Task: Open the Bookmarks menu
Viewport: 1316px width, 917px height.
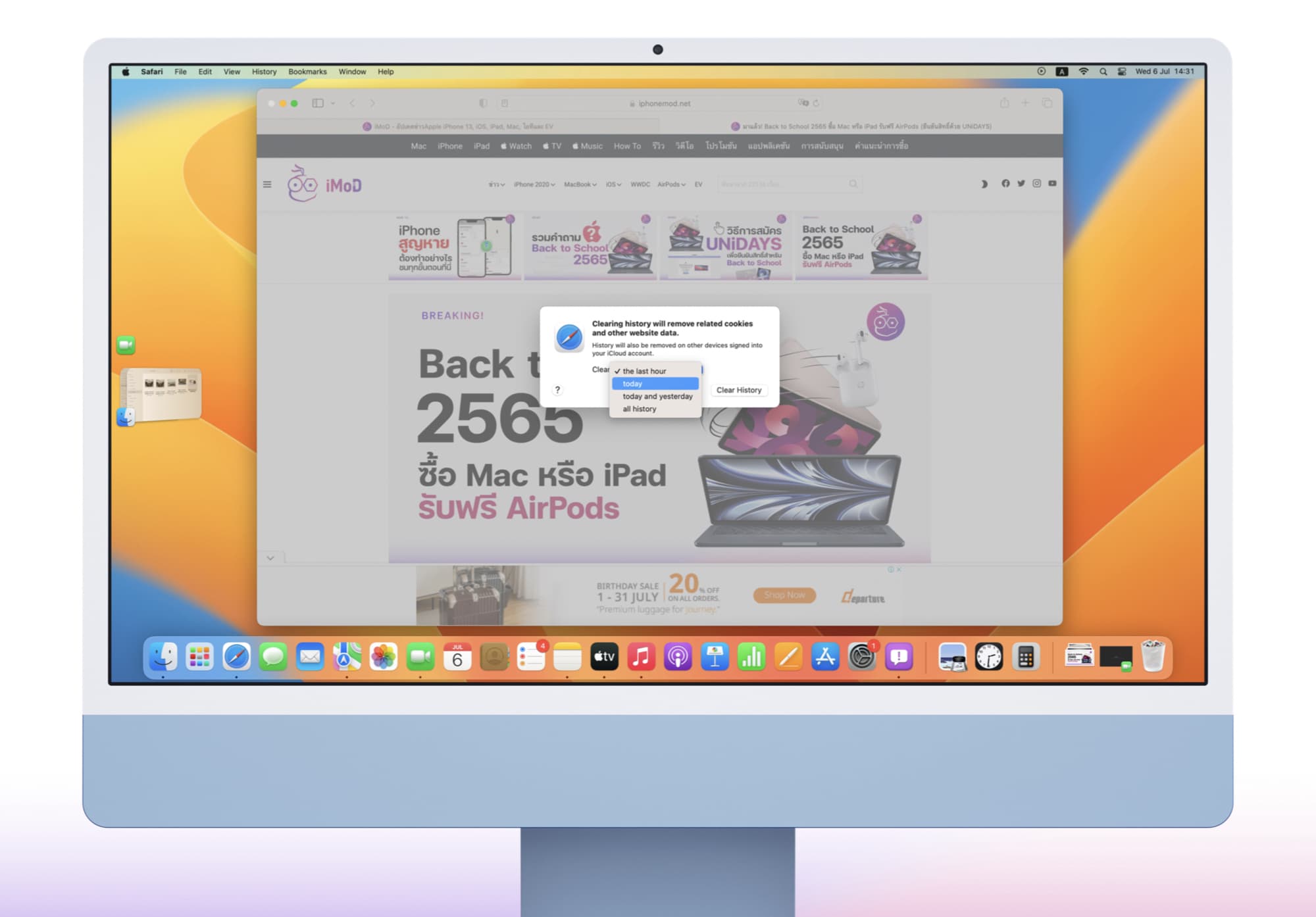Action: click(x=307, y=72)
